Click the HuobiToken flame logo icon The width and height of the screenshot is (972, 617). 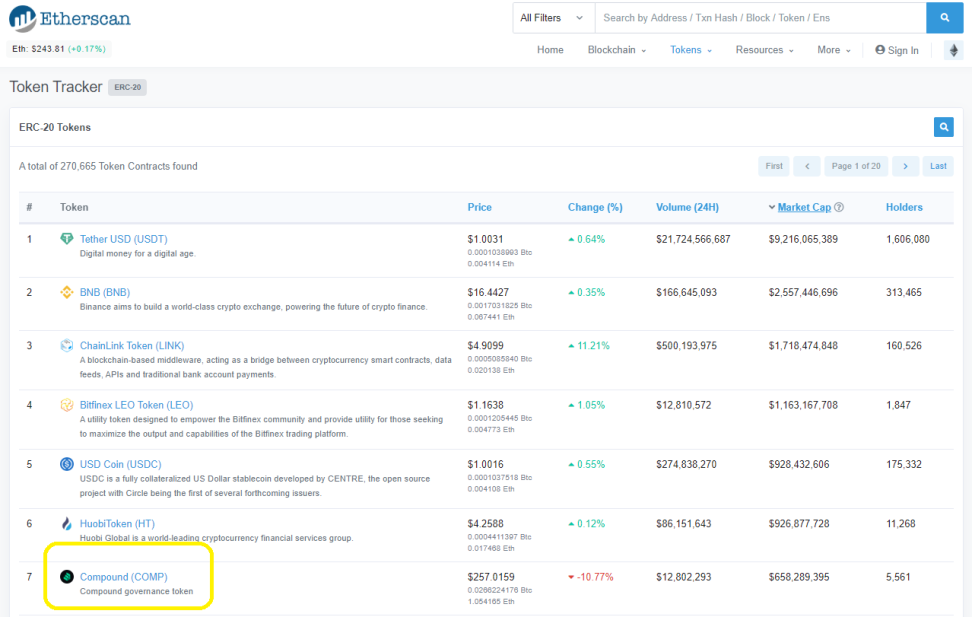66,523
